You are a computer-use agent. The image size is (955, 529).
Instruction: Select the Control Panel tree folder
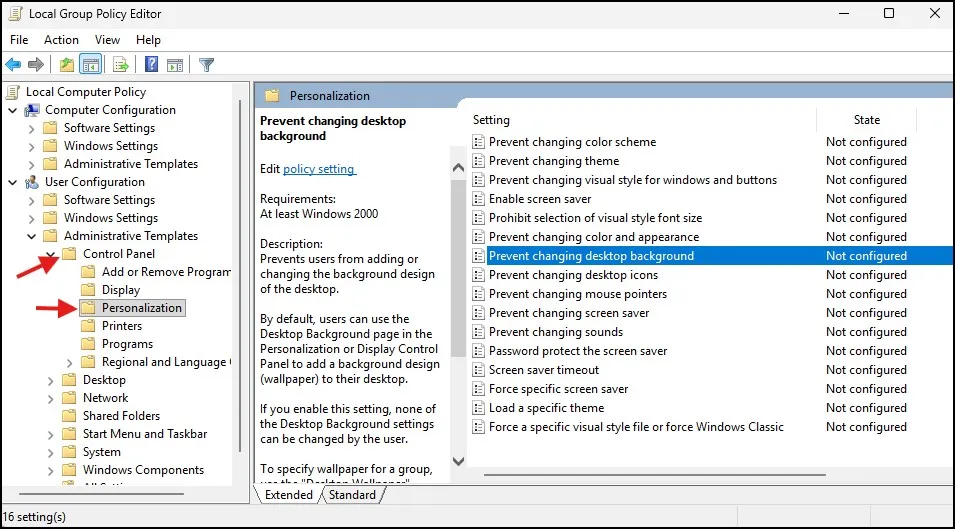[119, 254]
